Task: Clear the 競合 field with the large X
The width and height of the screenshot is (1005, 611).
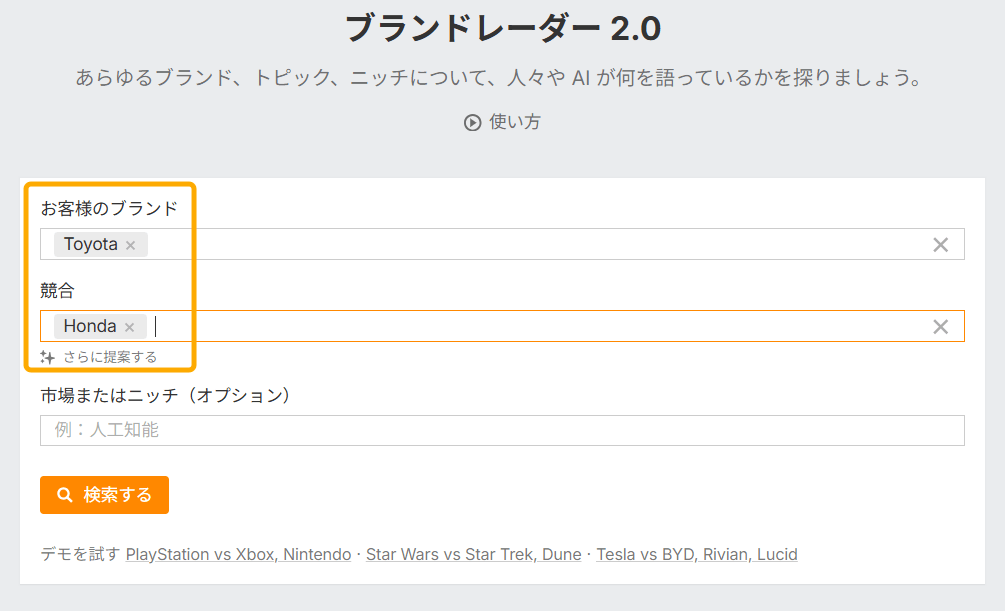Action: [x=940, y=327]
